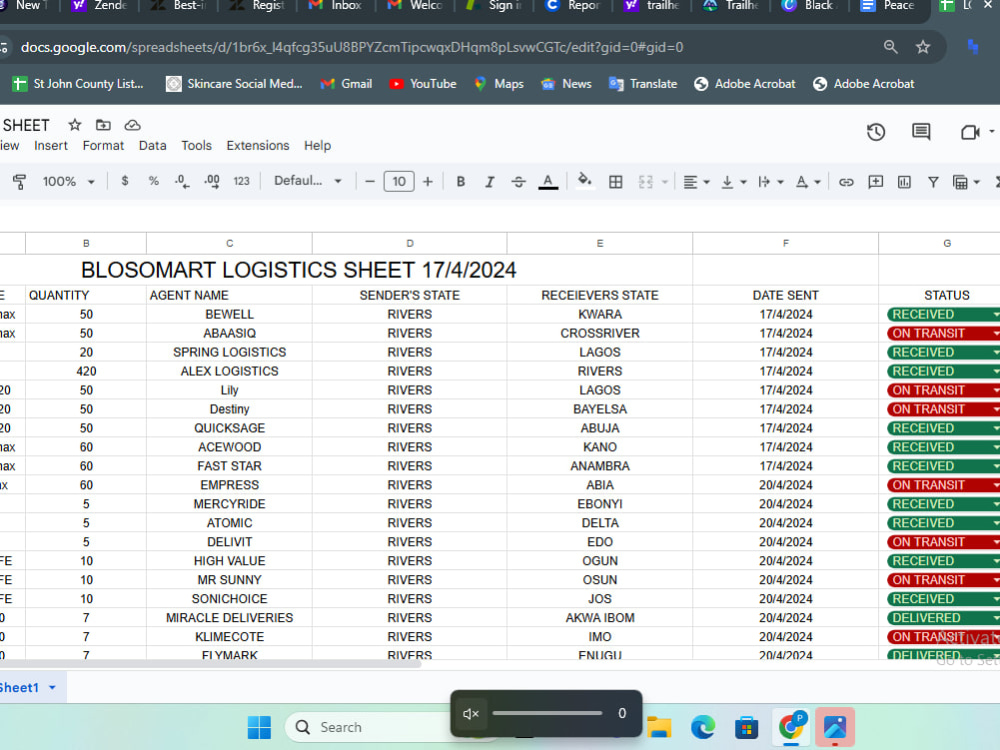1000x750 pixels.
Task: Star the spreadsheet document
Action: tap(75, 125)
